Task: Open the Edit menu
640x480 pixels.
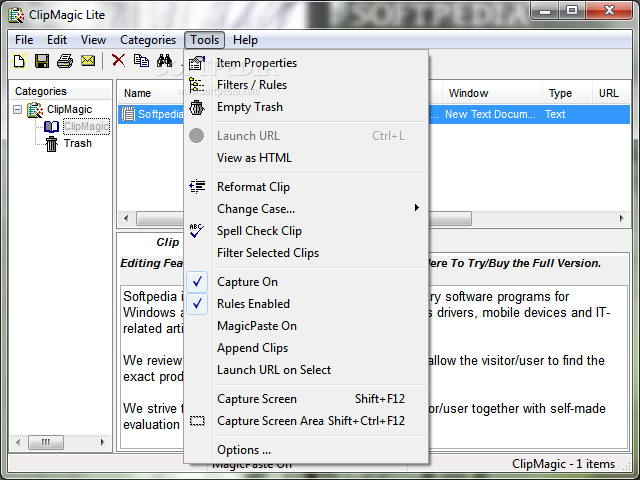Action: pyautogui.click(x=57, y=40)
